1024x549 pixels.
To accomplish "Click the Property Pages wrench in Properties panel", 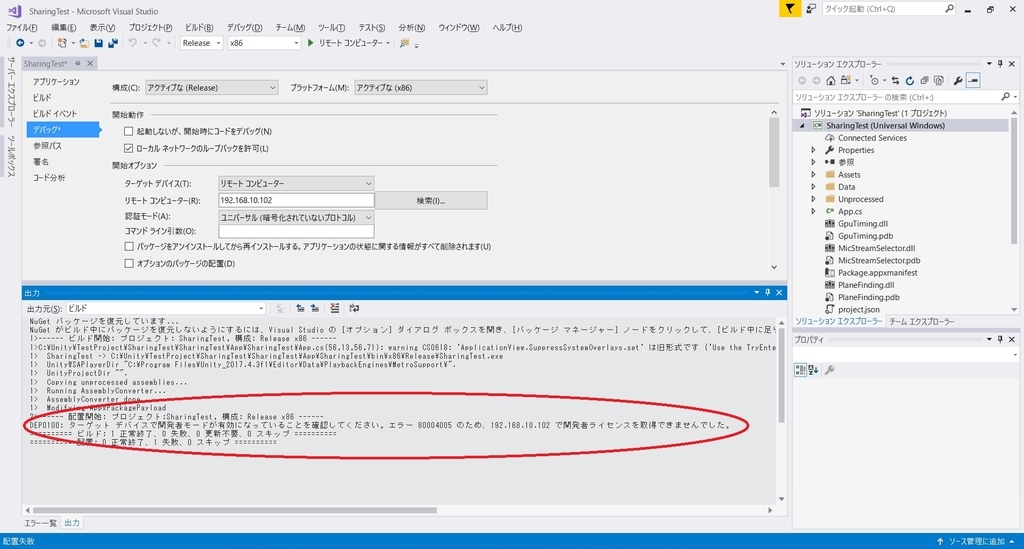I will tap(829, 370).
